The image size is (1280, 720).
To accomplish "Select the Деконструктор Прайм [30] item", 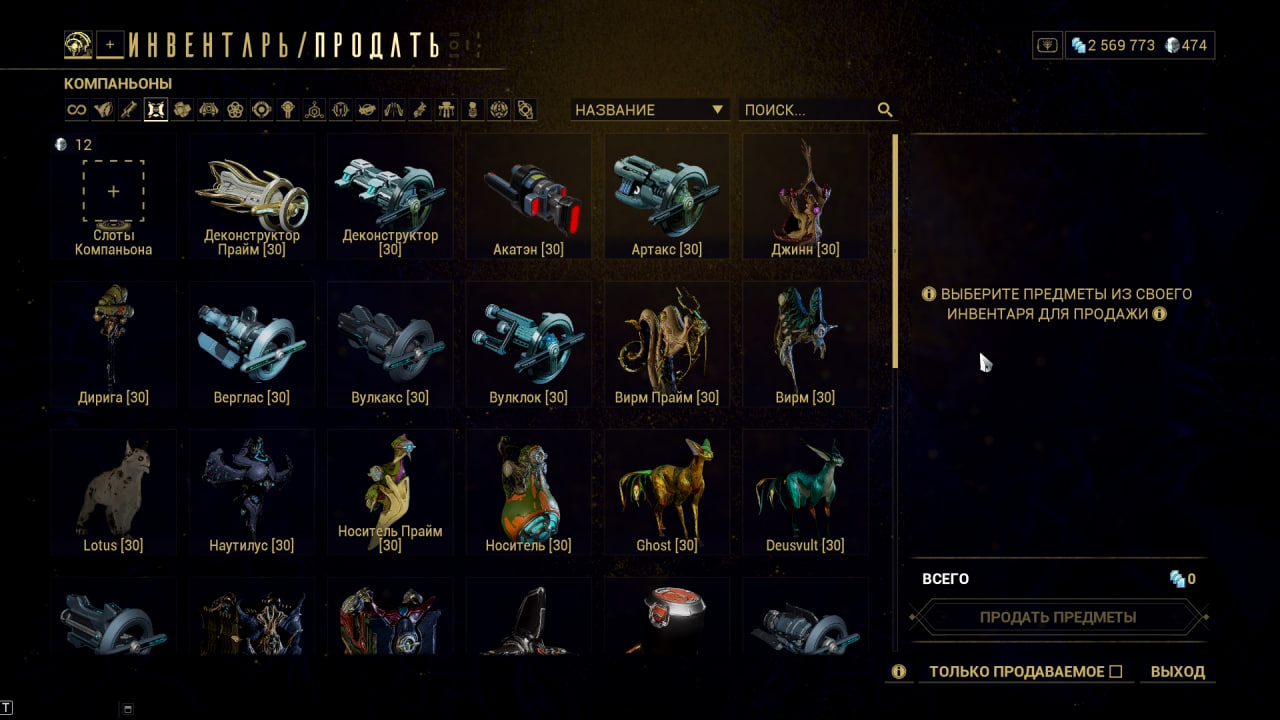I will 252,198.
